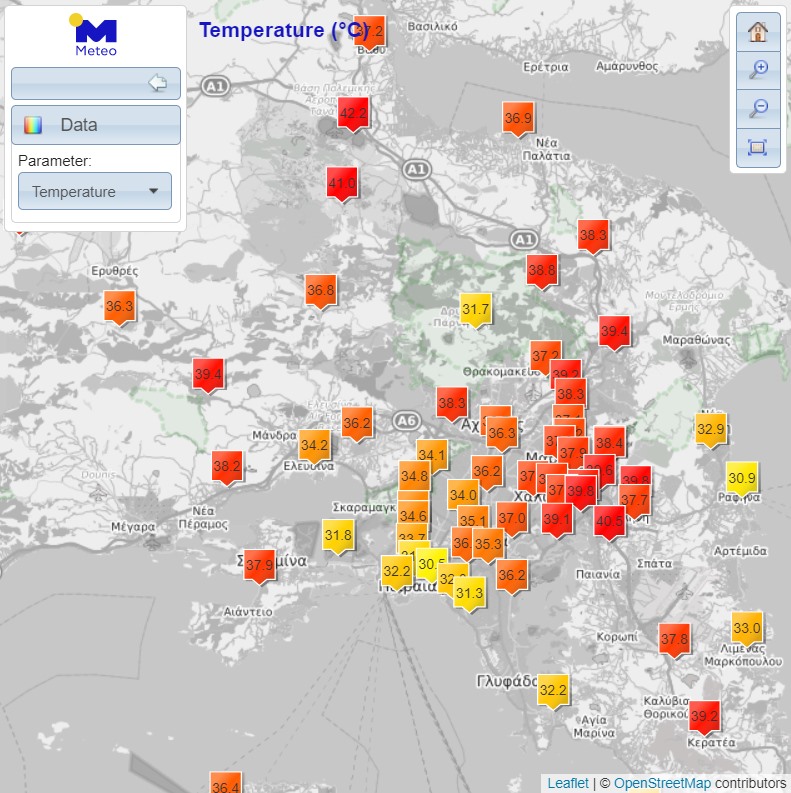
Task: Open the Data panel header
Action: [x=96, y=125]
